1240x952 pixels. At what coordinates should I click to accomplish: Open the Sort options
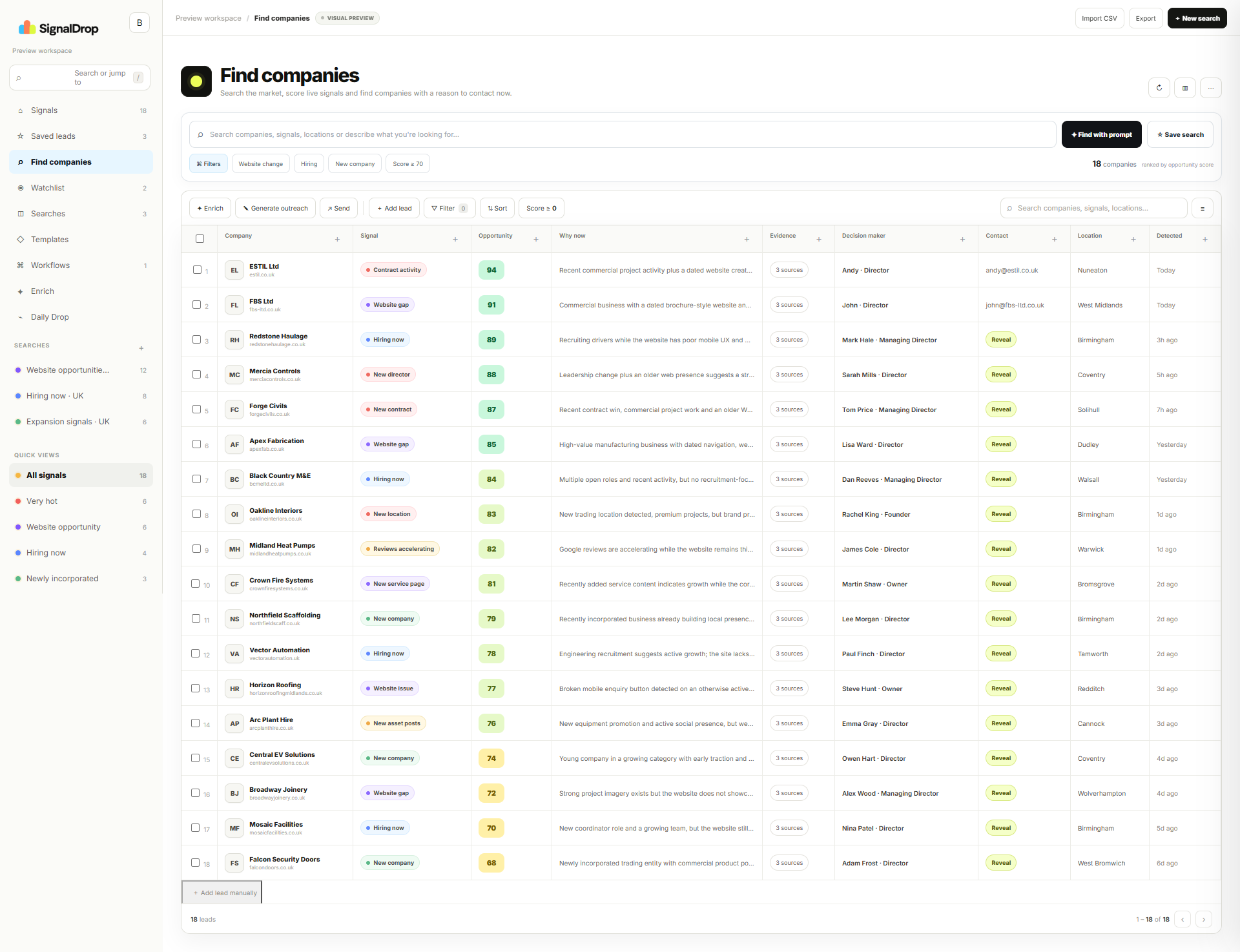(x=497, y=208)
